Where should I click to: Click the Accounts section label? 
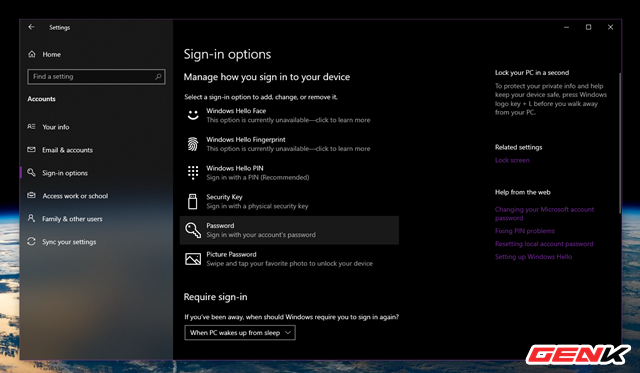(x=41, y=99)
